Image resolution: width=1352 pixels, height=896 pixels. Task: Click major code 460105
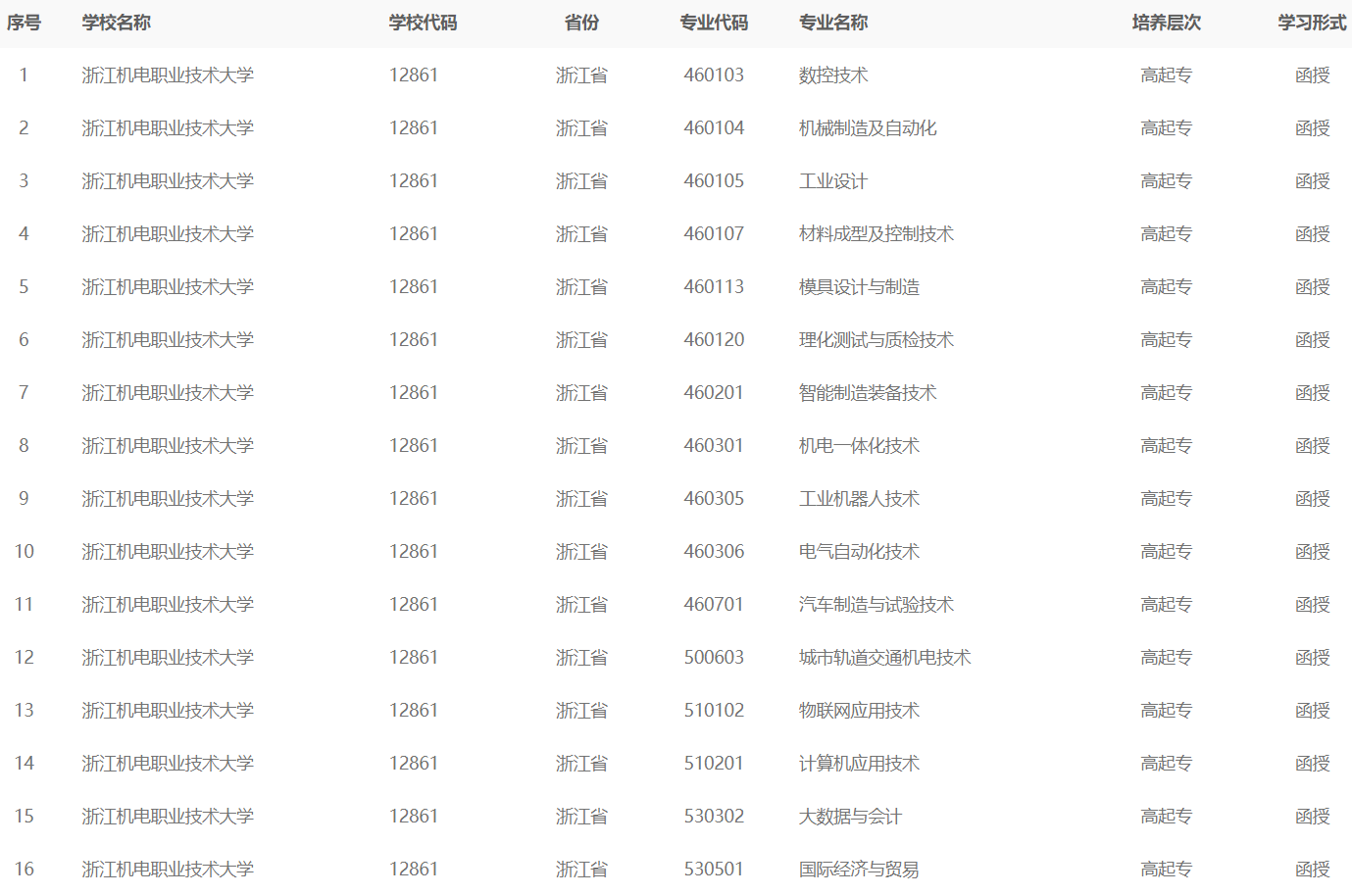tap(714, 181)
